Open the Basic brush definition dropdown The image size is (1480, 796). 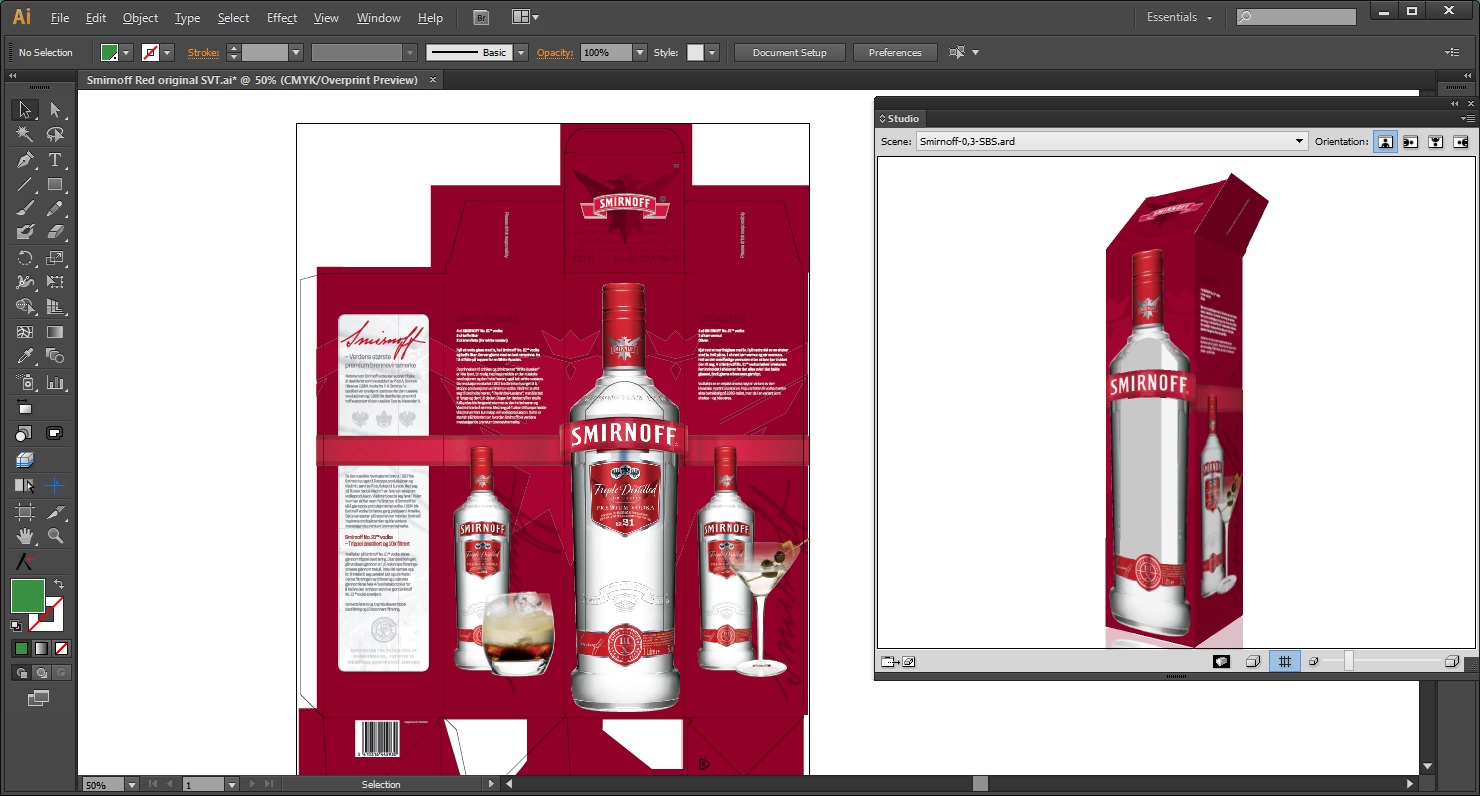click(x=520, y=53)
